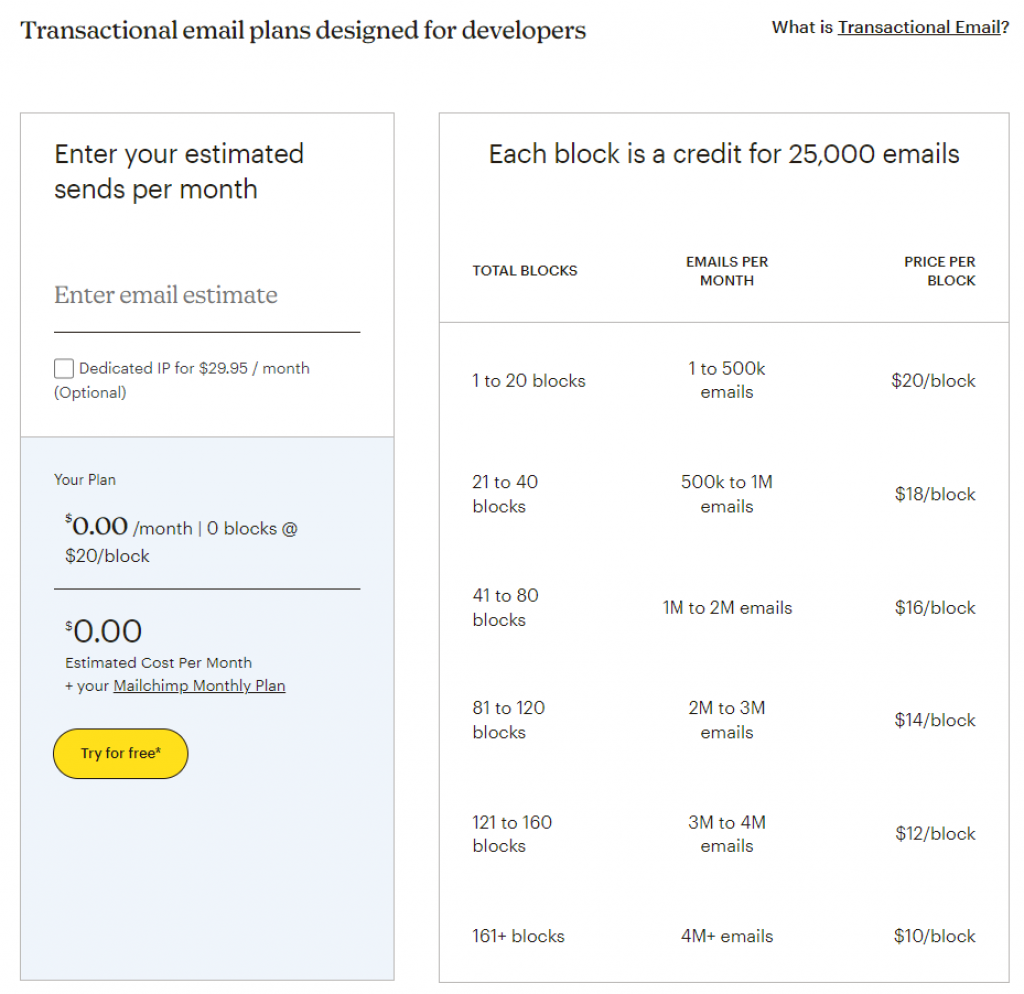1024x994 pixels.
Task: Enable the Dedicated IP for $29.95 checkbox
Action: tap(64, 369)
